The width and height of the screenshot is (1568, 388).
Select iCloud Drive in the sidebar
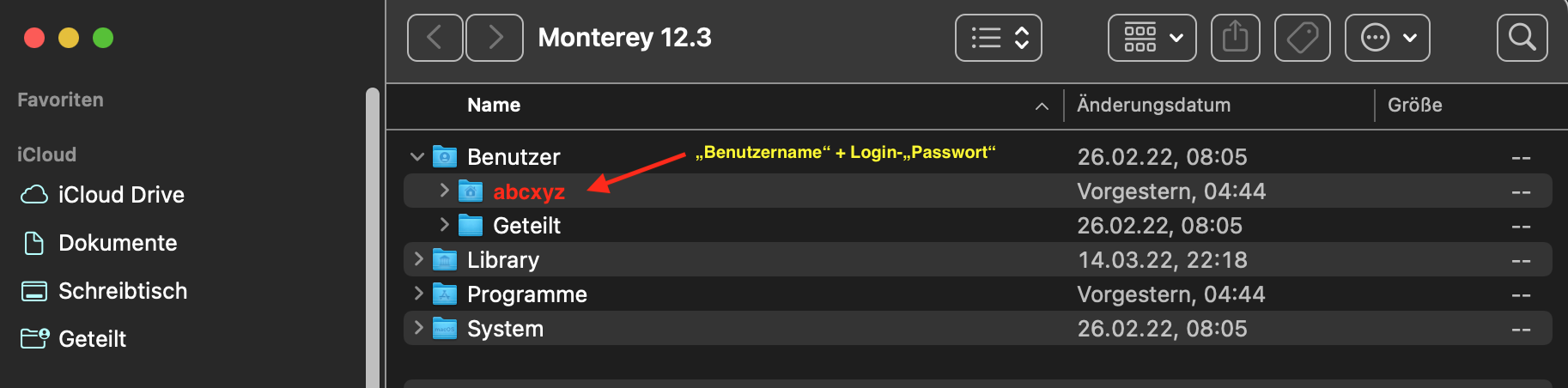[x=120, y=195]
